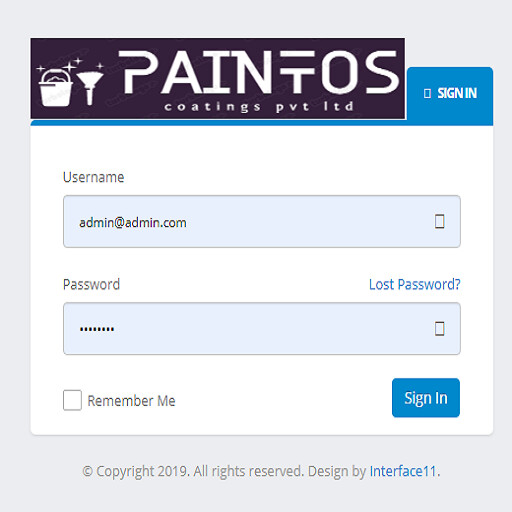The image size is (512, 512).
Task: Click the masked password dots
Action: pos(97,329)
